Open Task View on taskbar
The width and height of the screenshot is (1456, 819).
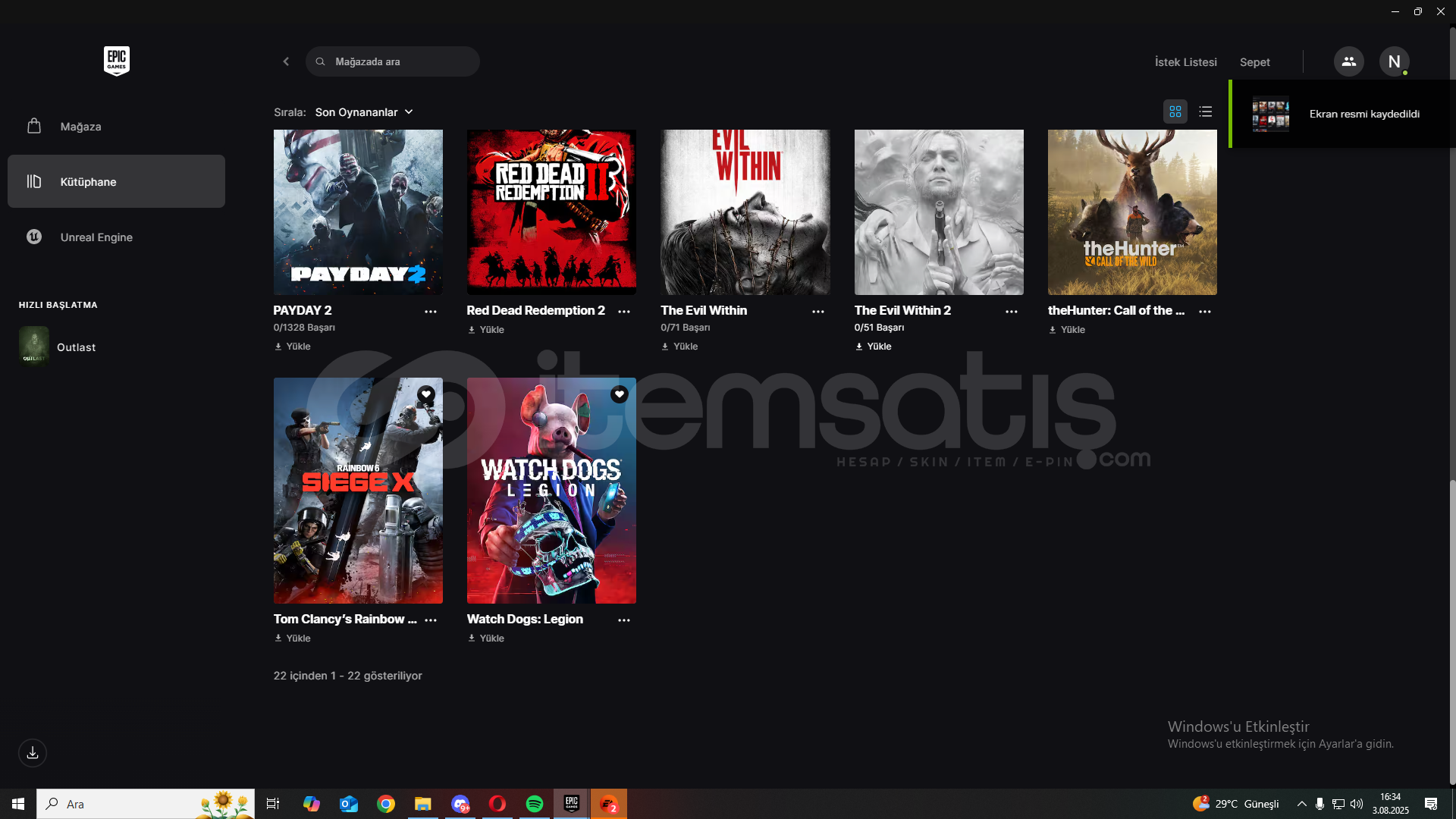click(x=273, y=804)
